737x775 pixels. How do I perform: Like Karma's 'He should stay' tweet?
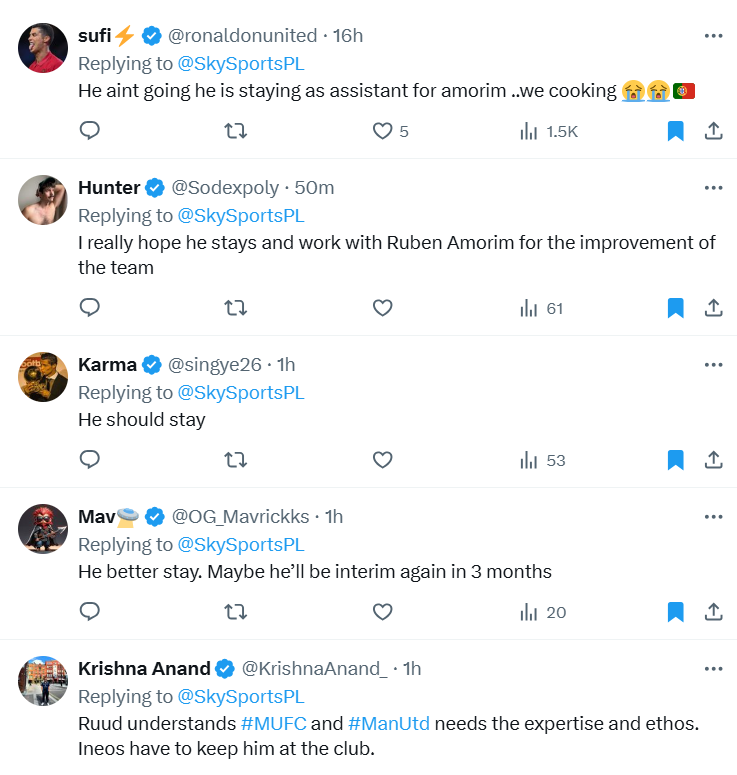coord(382,460)
